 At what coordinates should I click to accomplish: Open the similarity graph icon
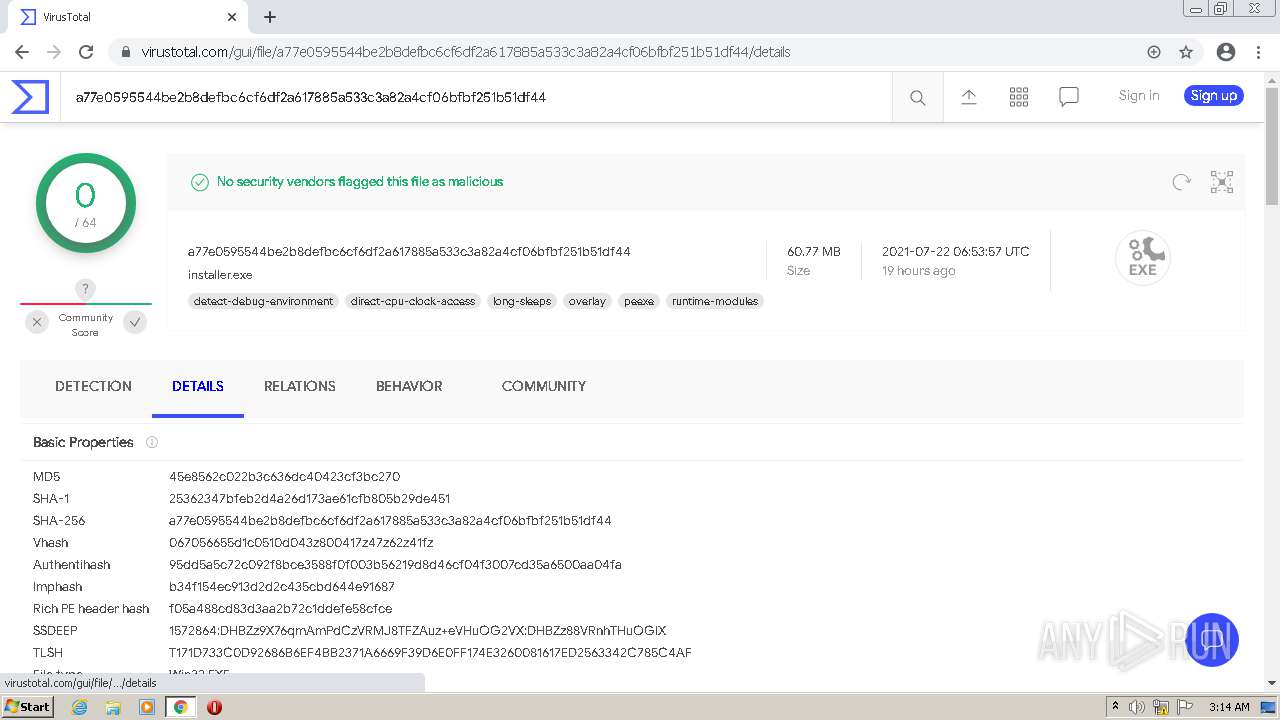(1222, 181)
